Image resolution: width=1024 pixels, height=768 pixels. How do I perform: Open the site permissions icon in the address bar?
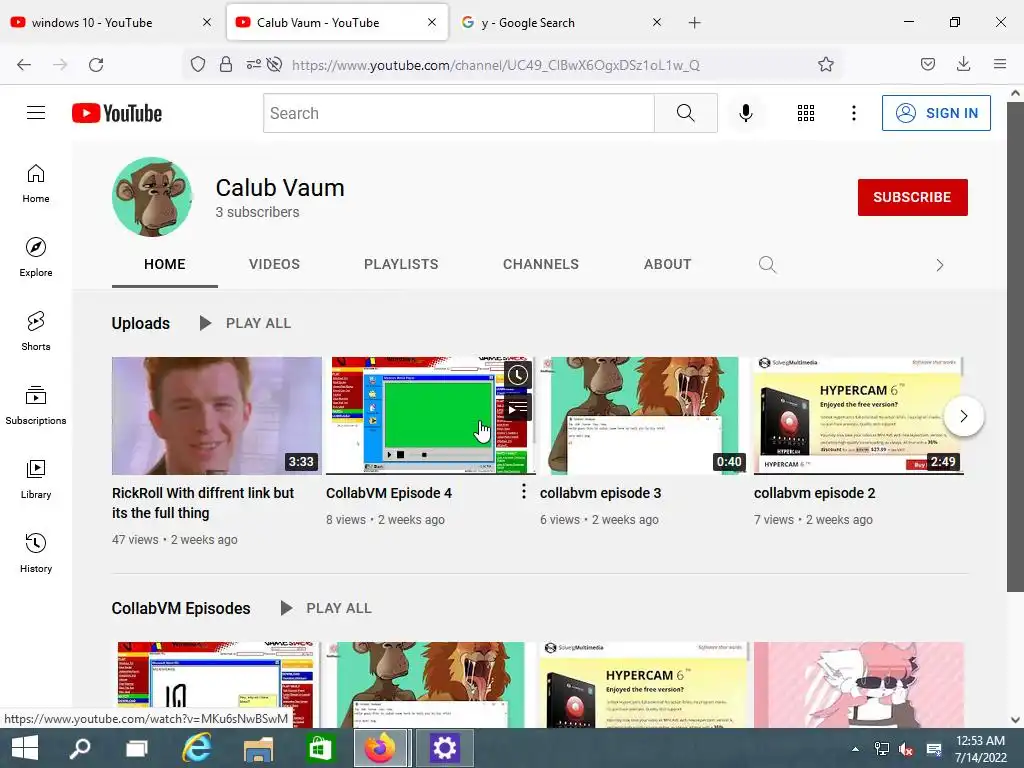(x=253, y=64)
